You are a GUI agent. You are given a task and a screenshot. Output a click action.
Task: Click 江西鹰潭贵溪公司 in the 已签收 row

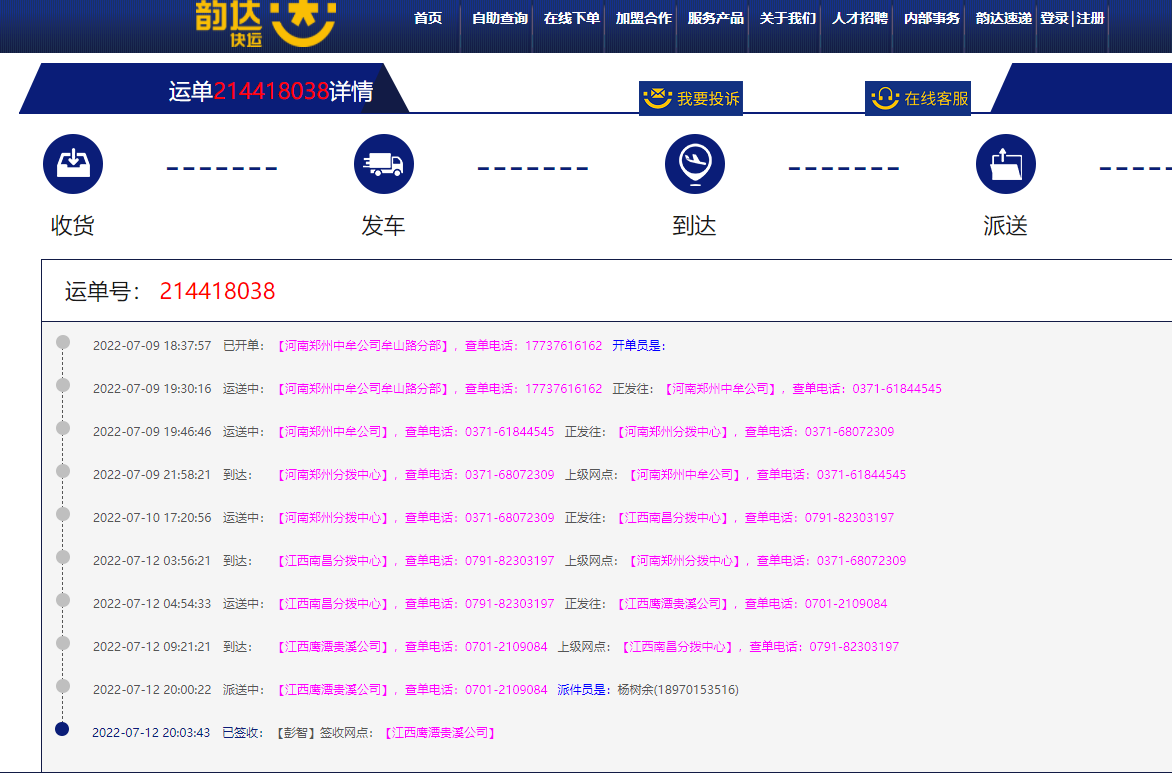tap(440, 733)
